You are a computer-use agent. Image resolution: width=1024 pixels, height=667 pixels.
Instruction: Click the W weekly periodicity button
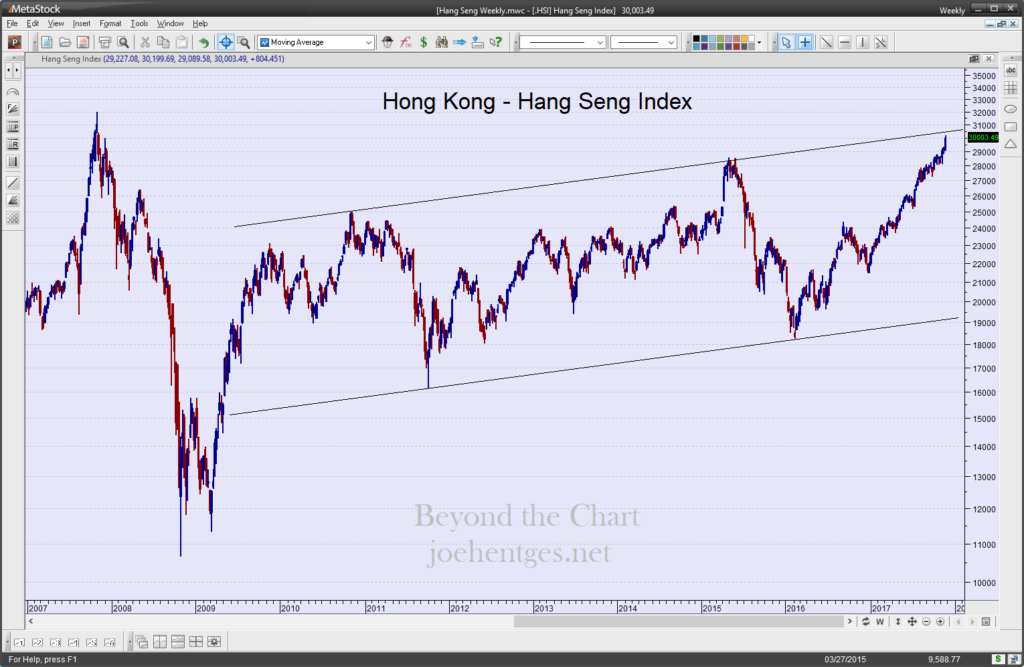click(x=880, y=621)
